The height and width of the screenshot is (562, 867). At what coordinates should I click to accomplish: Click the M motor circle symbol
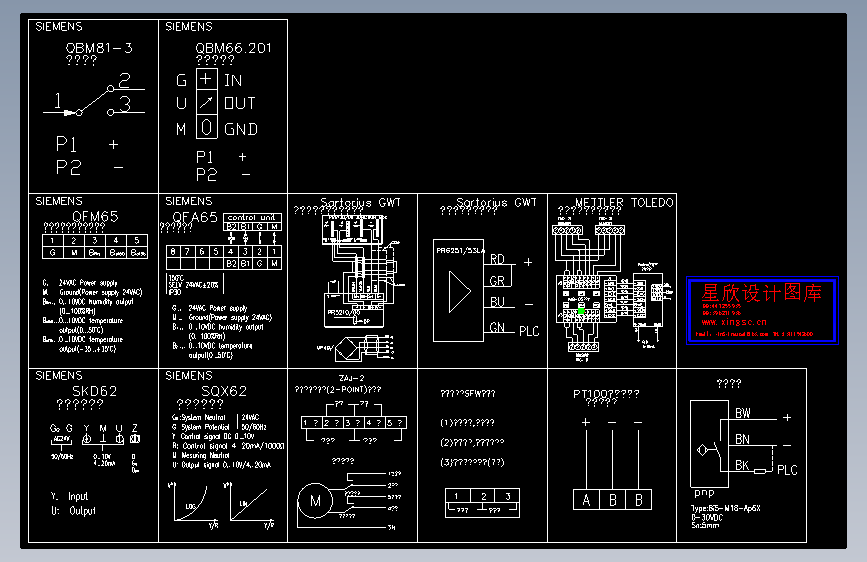315,501
